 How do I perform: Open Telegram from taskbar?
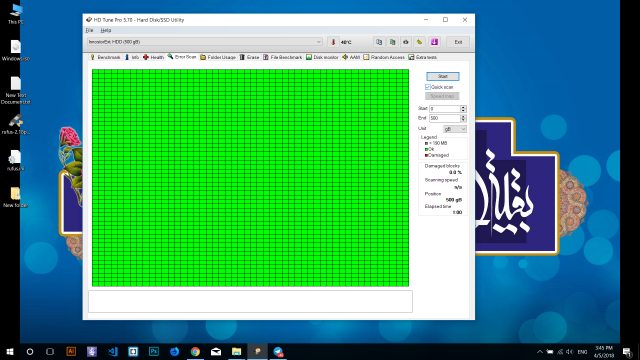[x=278, y=351]
